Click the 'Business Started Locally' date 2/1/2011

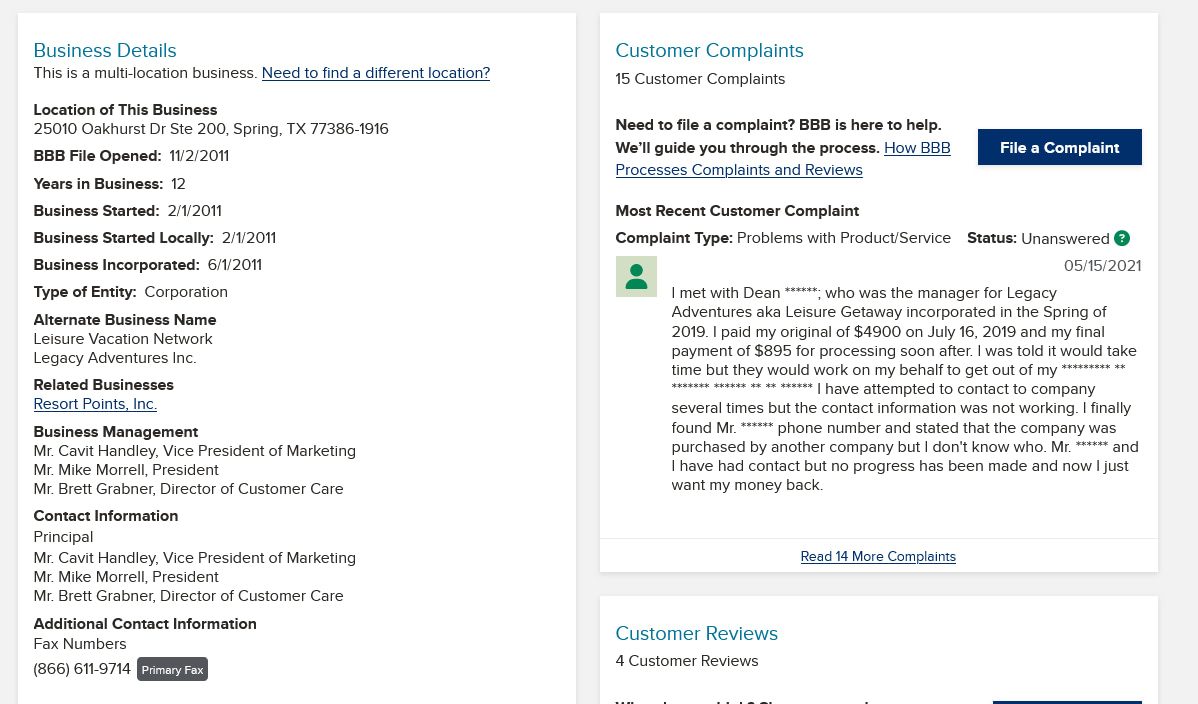tap(249, 238)
